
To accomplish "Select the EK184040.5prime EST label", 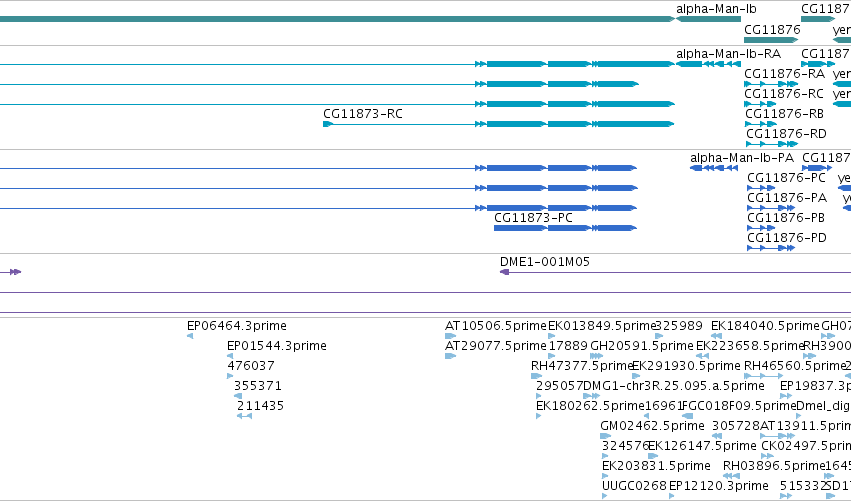I will (x=765, y=326).
